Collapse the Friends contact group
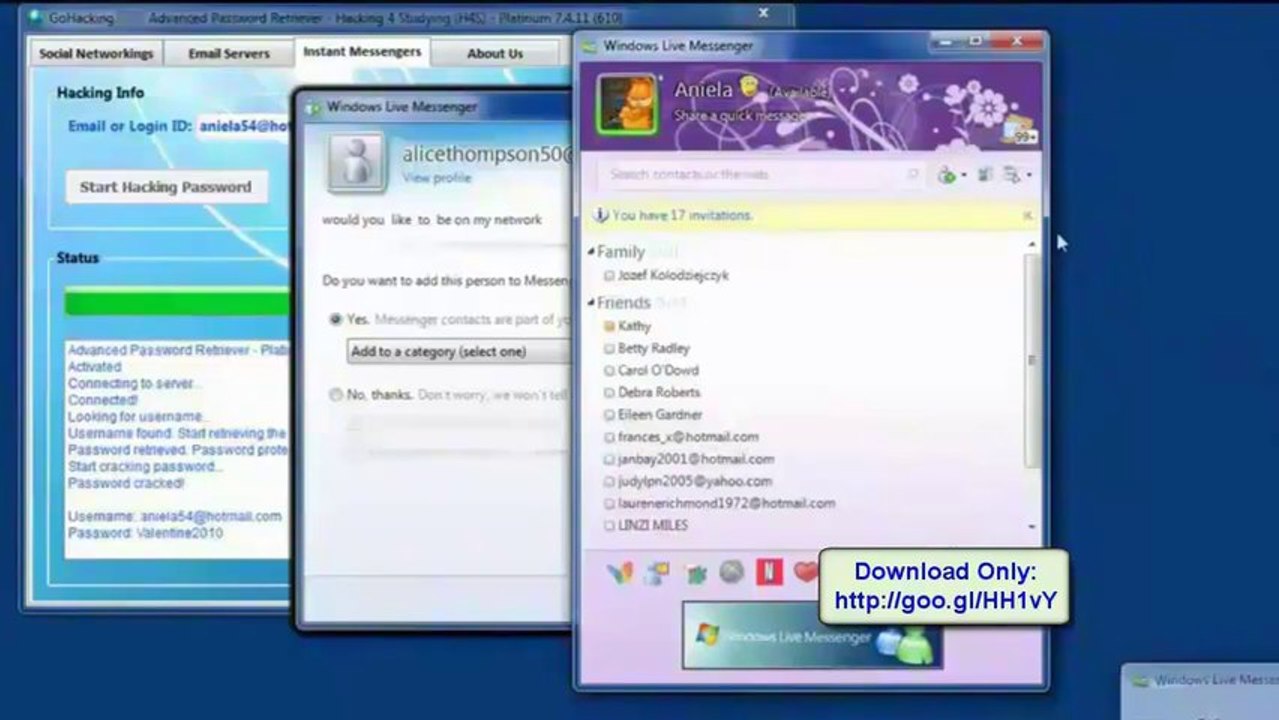The image size is (1279, 720). click(591, 302)
